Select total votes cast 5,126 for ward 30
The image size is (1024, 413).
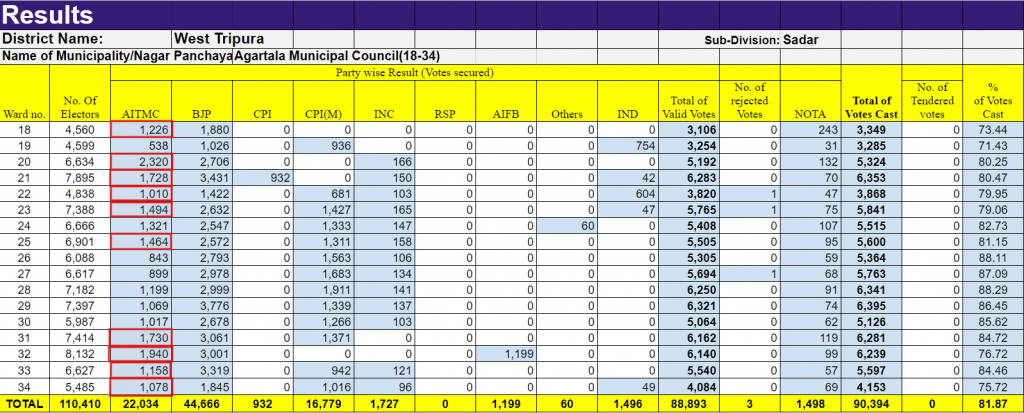pyautogui.click(x=871, y=321)
